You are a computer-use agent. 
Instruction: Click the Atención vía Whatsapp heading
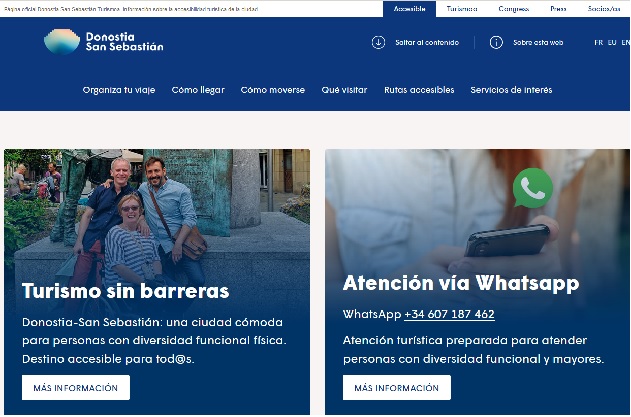tap(461, 283)
